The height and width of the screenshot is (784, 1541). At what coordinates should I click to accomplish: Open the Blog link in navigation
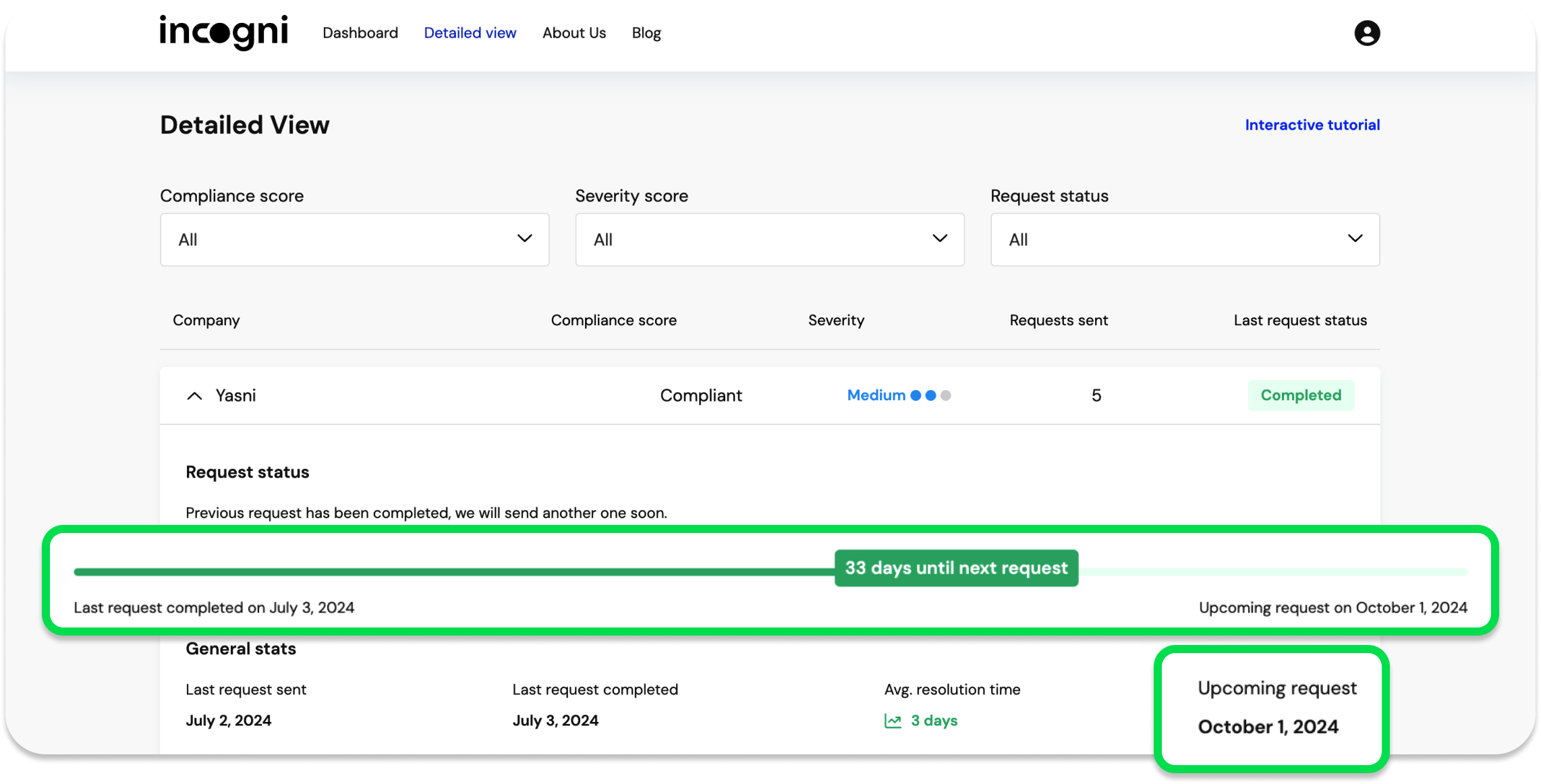click(646, 33)
